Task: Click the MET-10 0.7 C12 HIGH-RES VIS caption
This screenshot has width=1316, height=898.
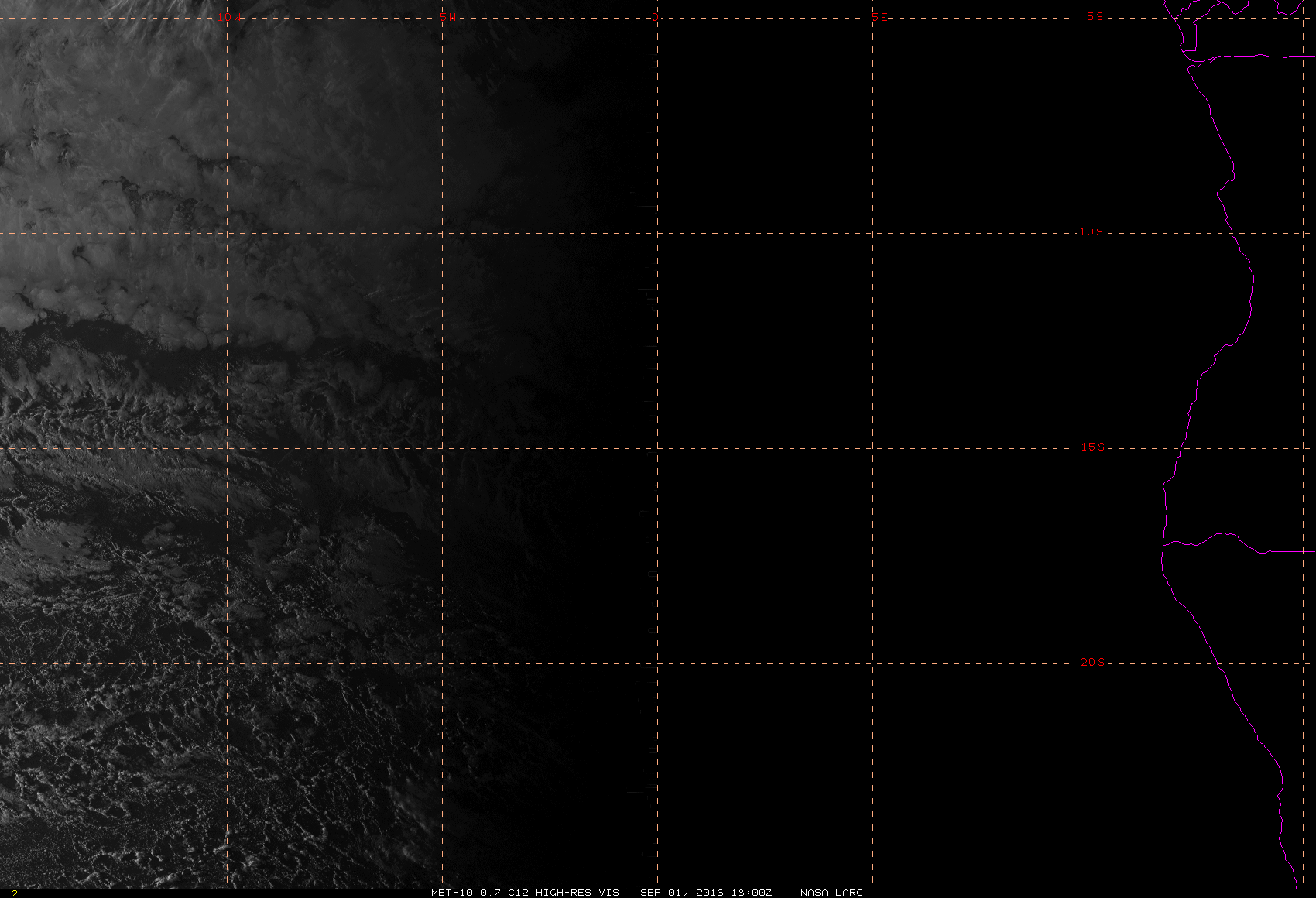Action: [525, 893]
